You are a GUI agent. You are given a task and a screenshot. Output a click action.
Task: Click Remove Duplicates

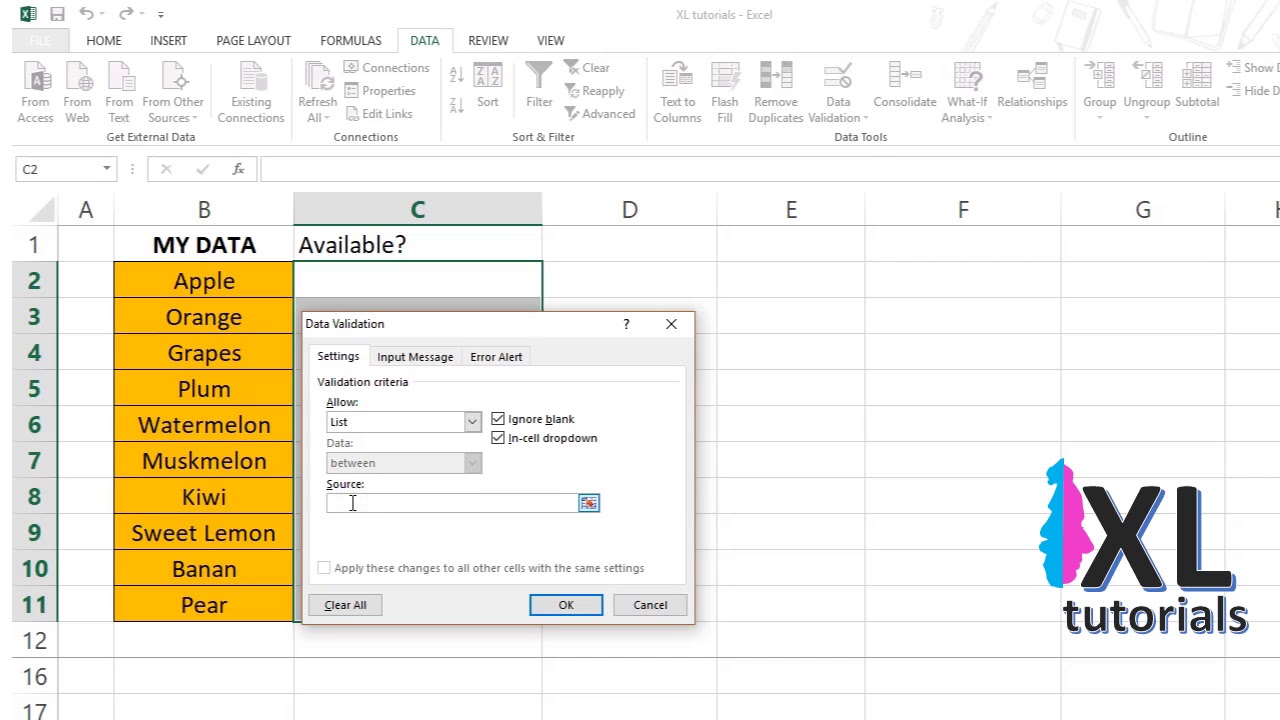click(x=776, y=93)
